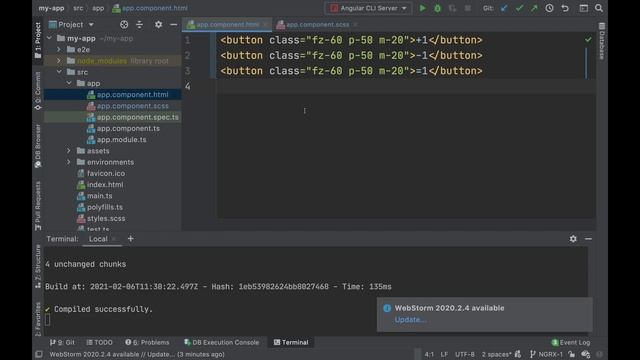Screen dimensions: 640x360
Task: Open the Event Log button
Action: tap(571, 342)
